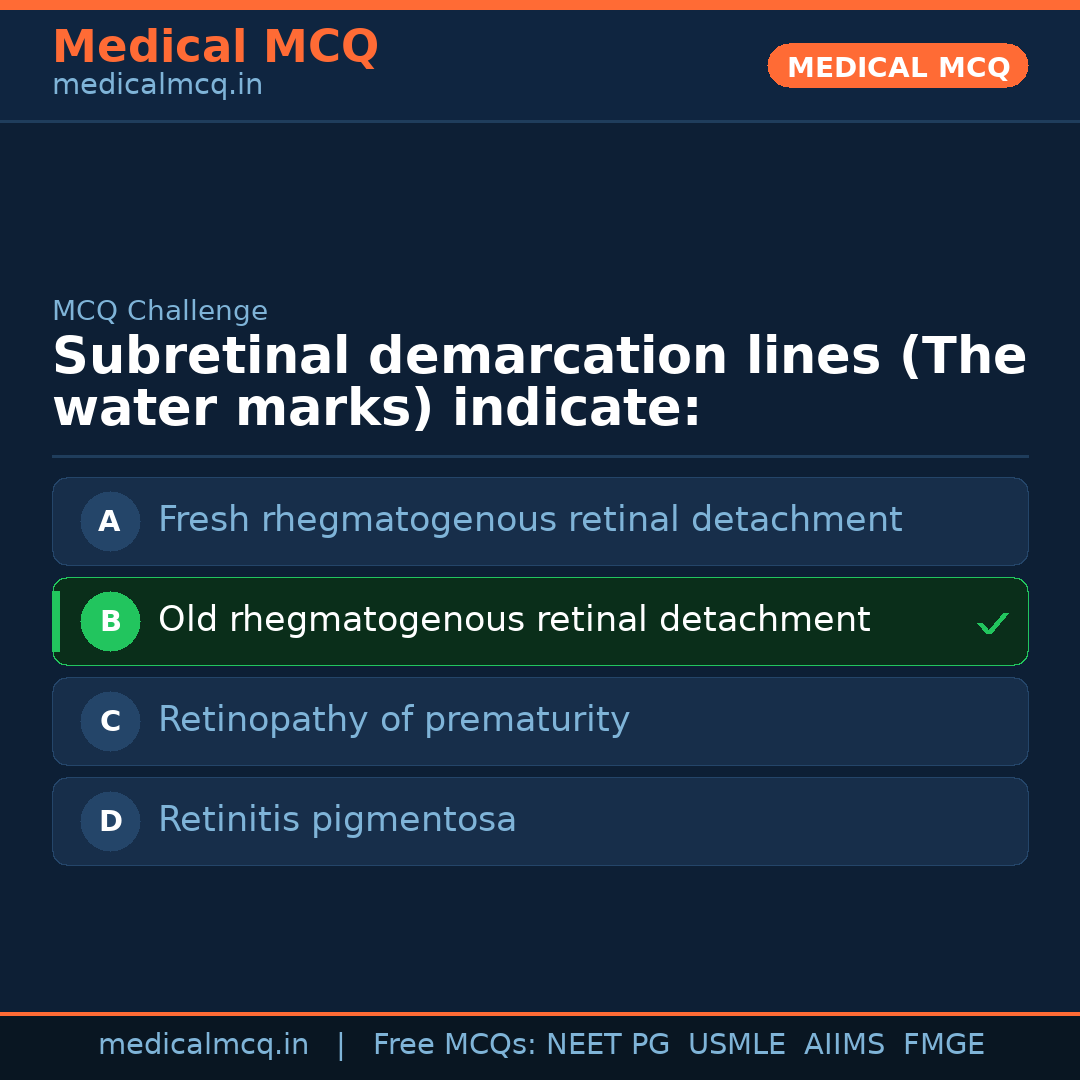Choose the Fresh rhegmatogenous retinal detachment answer text
Screen dimensions: 1080x1080
click(x=530, y=521)
